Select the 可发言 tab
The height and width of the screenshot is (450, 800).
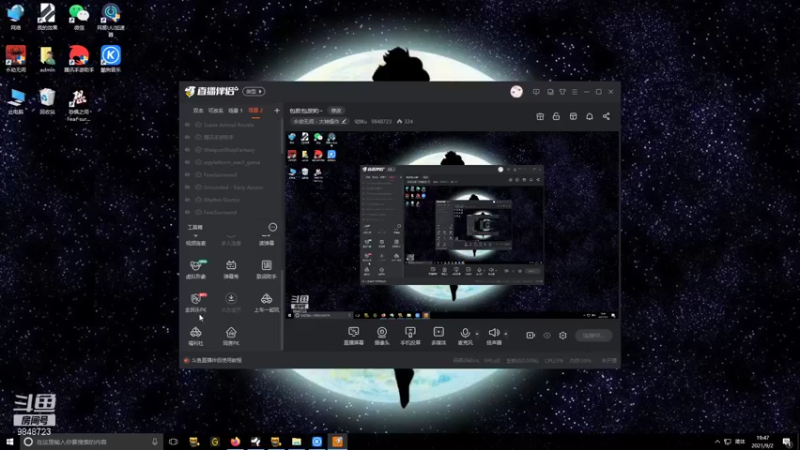[x=215, y=110]
